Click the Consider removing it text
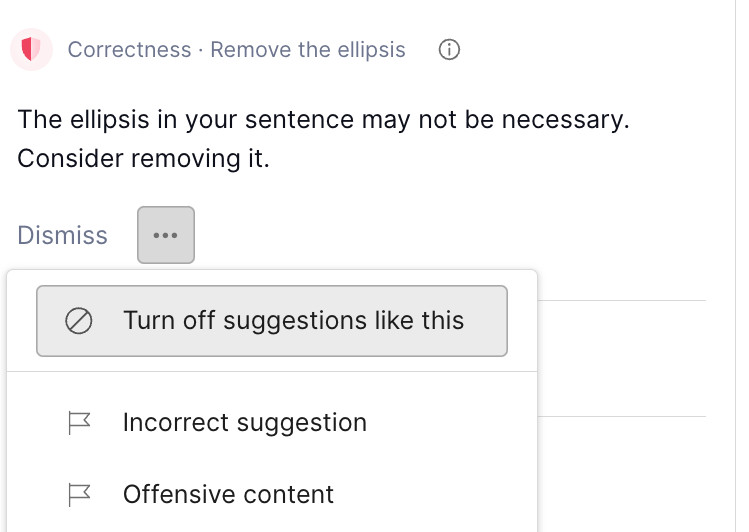This screenshot has height=532, width=749. (144, 159)
